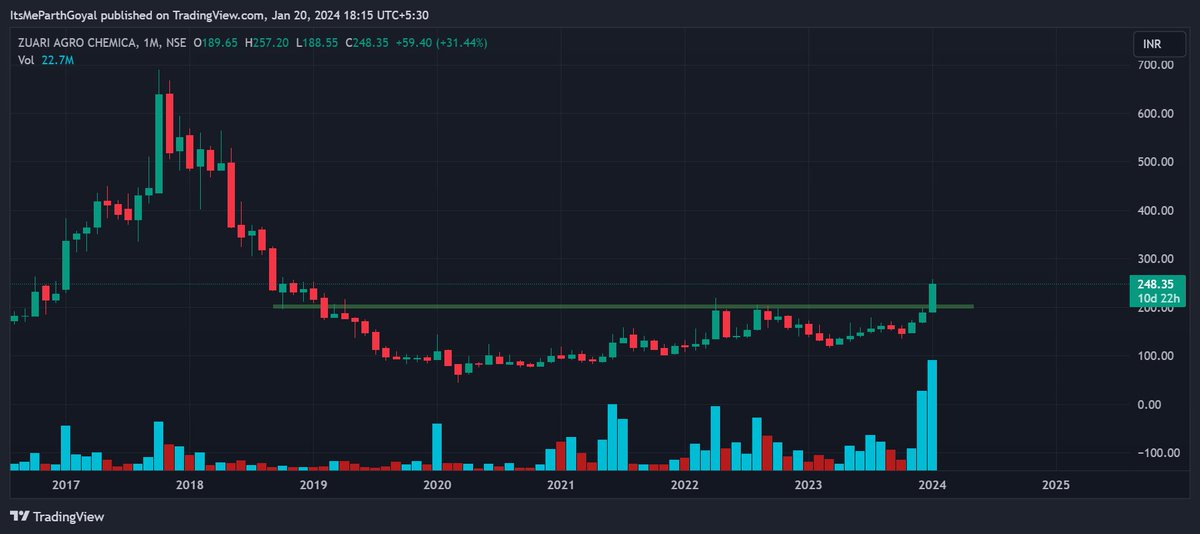Click the TradingView logo
The image size is (1200, 534).
coord(57,517)
